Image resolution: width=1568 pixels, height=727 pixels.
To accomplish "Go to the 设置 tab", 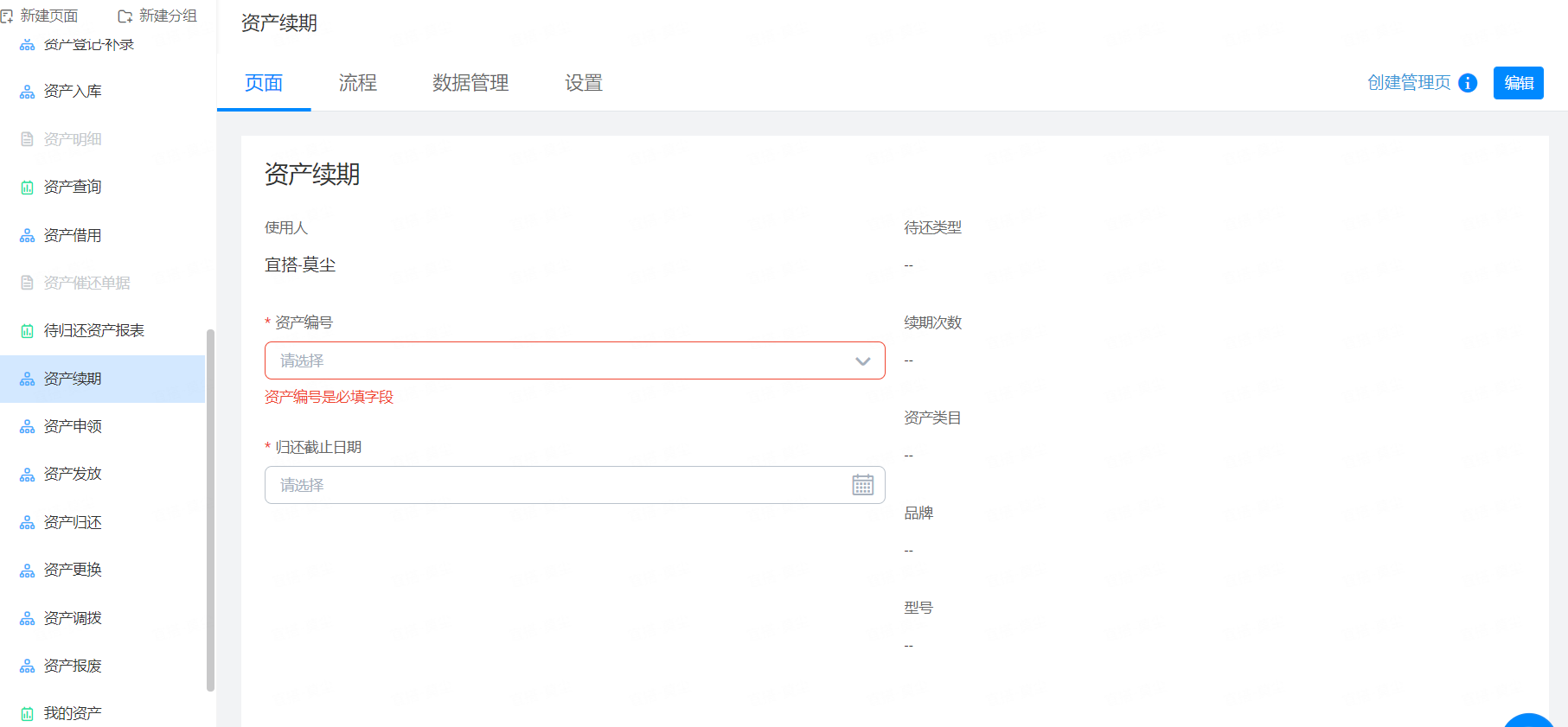I will coord(584,83).
